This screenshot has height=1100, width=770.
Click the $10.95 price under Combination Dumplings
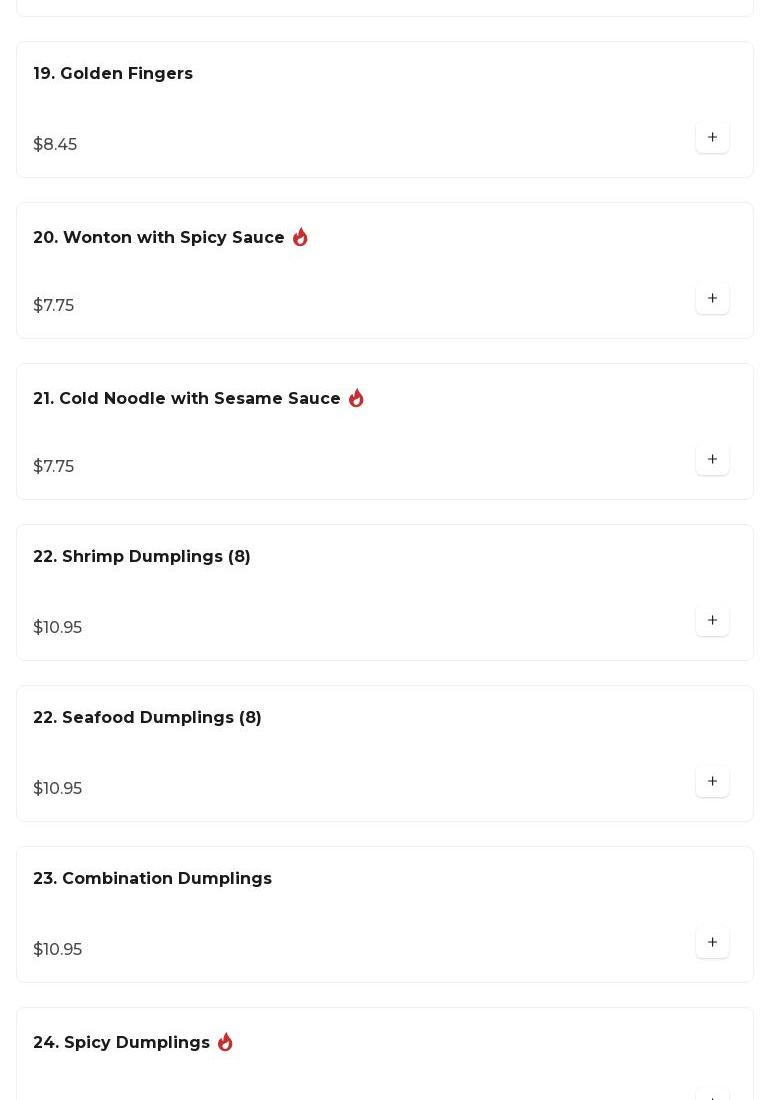[58, 950]
